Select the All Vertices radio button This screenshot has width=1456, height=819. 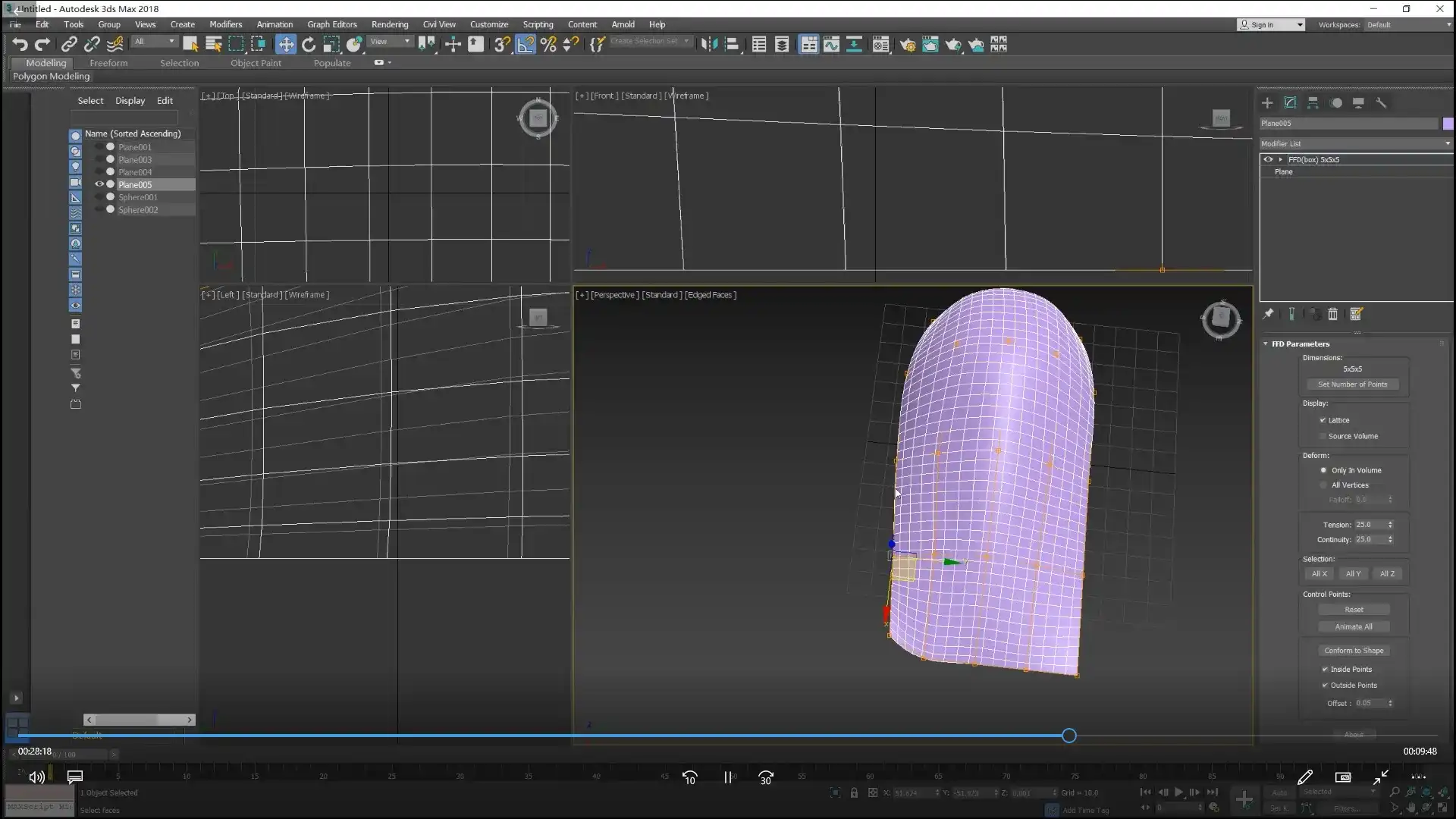point(1323,485)
